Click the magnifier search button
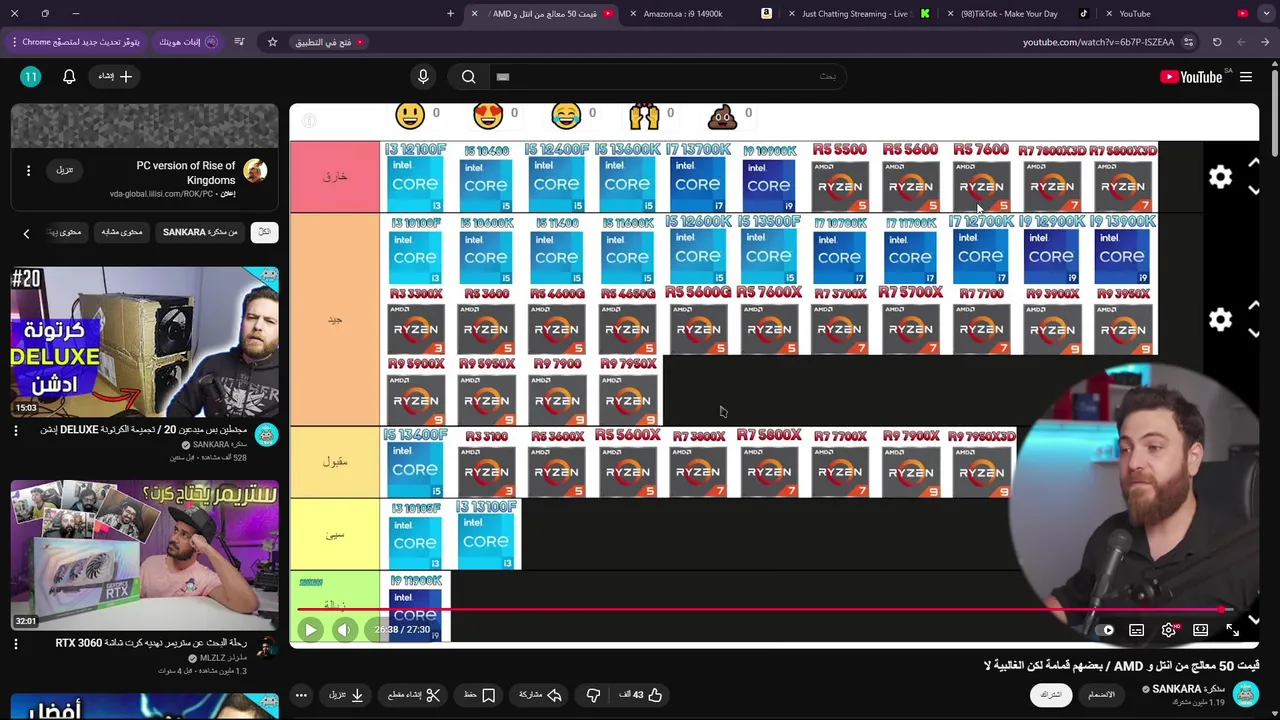Image resolution: width=1280 pixels, height=720 pixels. [468, 77]
